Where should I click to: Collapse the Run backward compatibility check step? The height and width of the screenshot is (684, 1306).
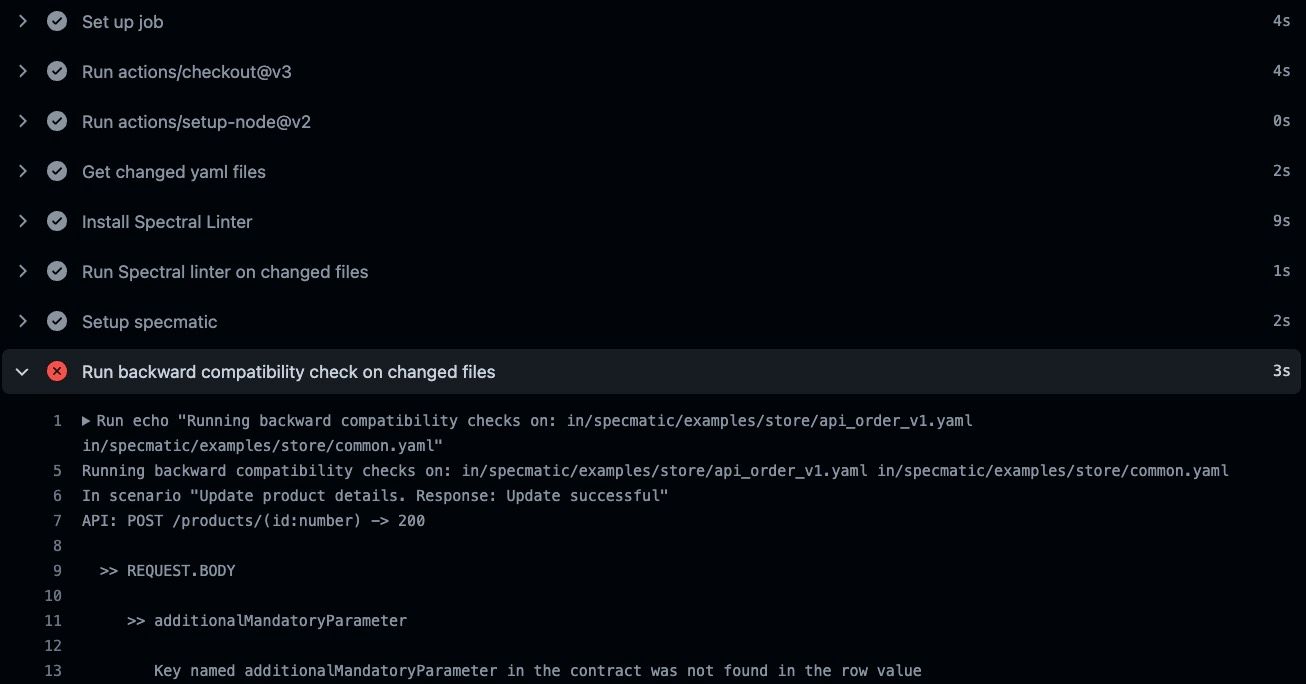pyautogui.click(x=22, y=371)
